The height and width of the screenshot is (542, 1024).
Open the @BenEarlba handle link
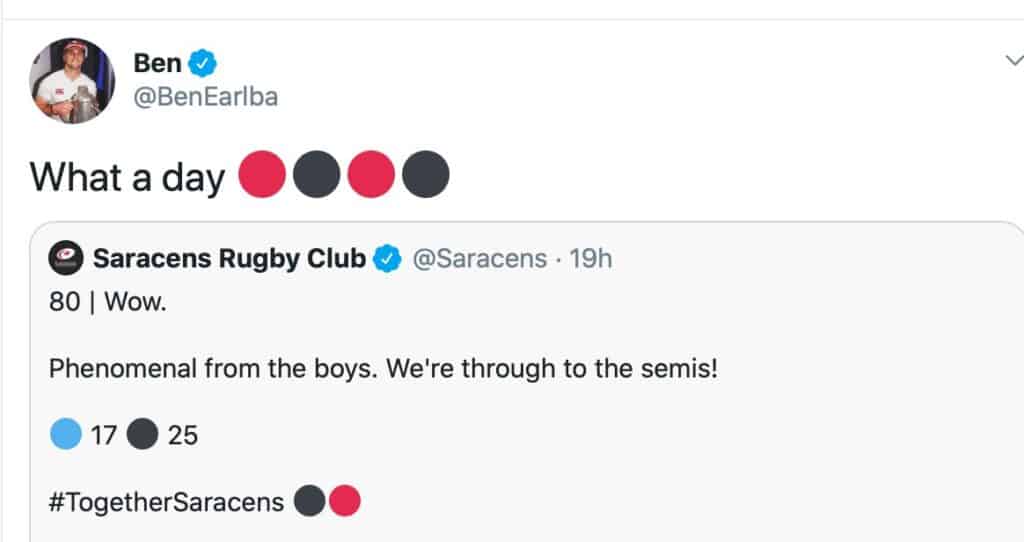pos(206,97)
